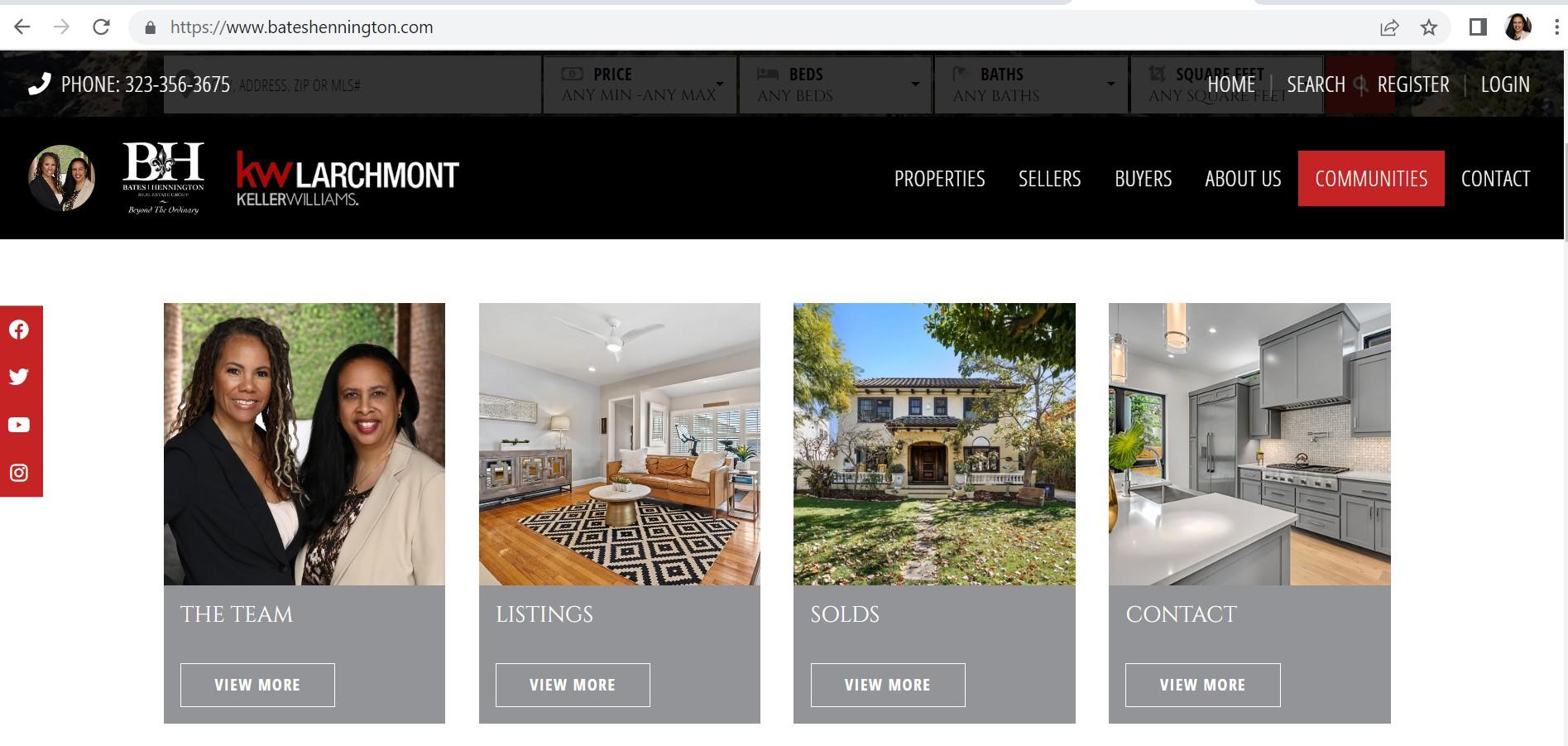Open the browser side panel
The image size is (1568, 746).
1478,27
